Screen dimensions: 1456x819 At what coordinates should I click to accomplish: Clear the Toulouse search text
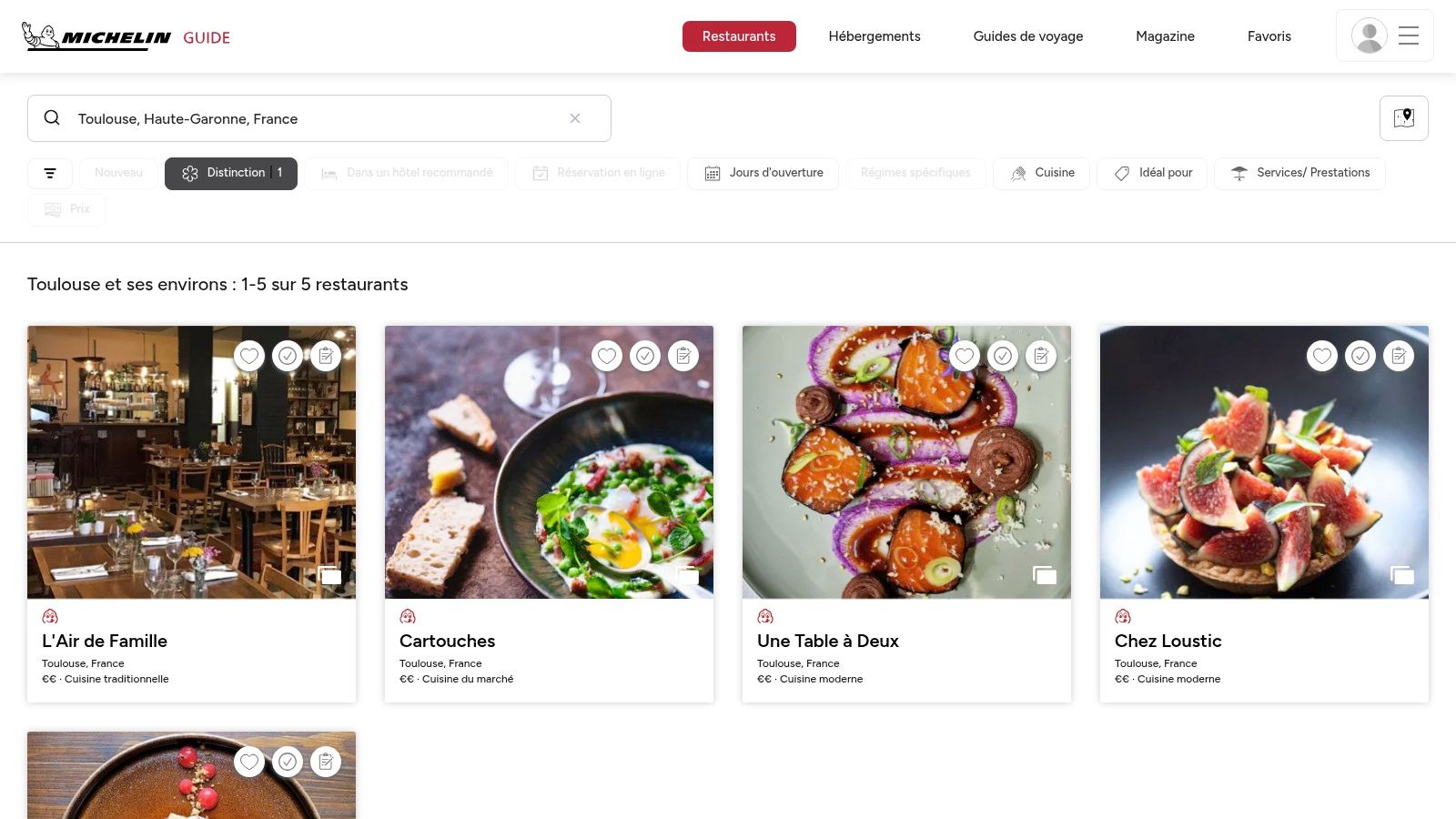pos(575,118)
